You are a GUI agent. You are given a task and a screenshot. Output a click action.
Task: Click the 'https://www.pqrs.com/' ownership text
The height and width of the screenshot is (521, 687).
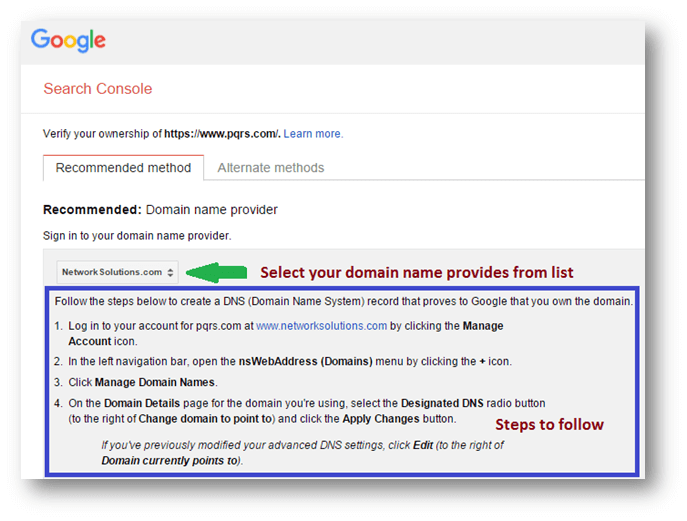click(x=222, y=134)
